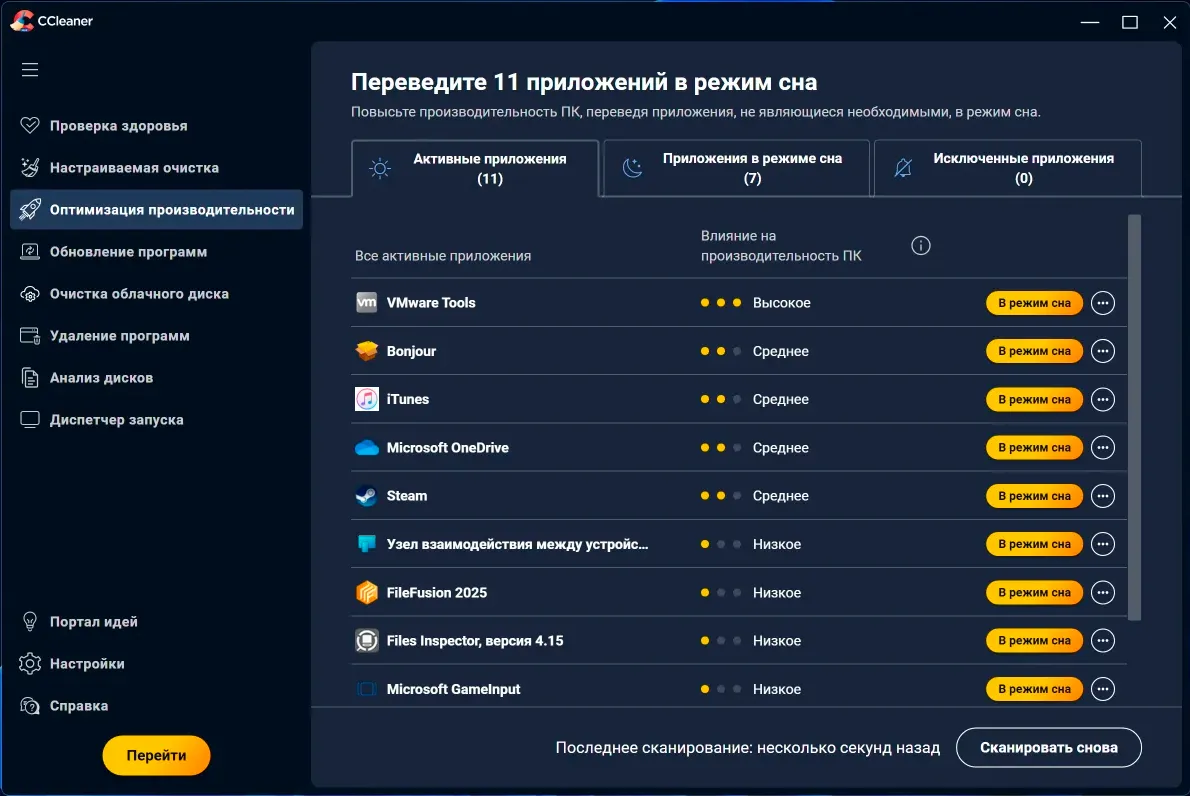
Task: Put Steam into sleep mode
Action: point(1034,496)
